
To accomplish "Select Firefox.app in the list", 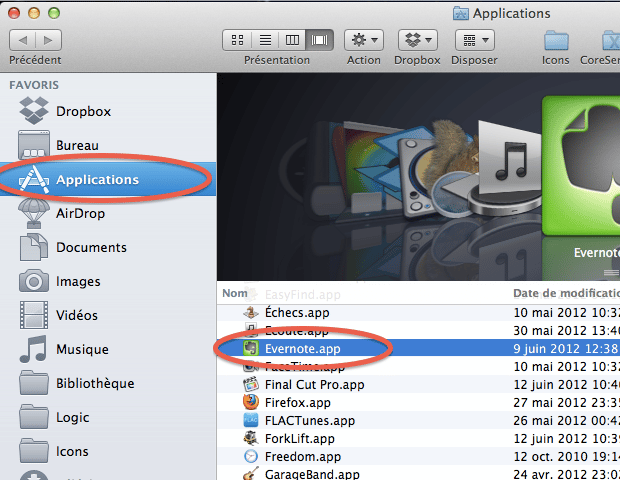I will (x=418, y=403).
